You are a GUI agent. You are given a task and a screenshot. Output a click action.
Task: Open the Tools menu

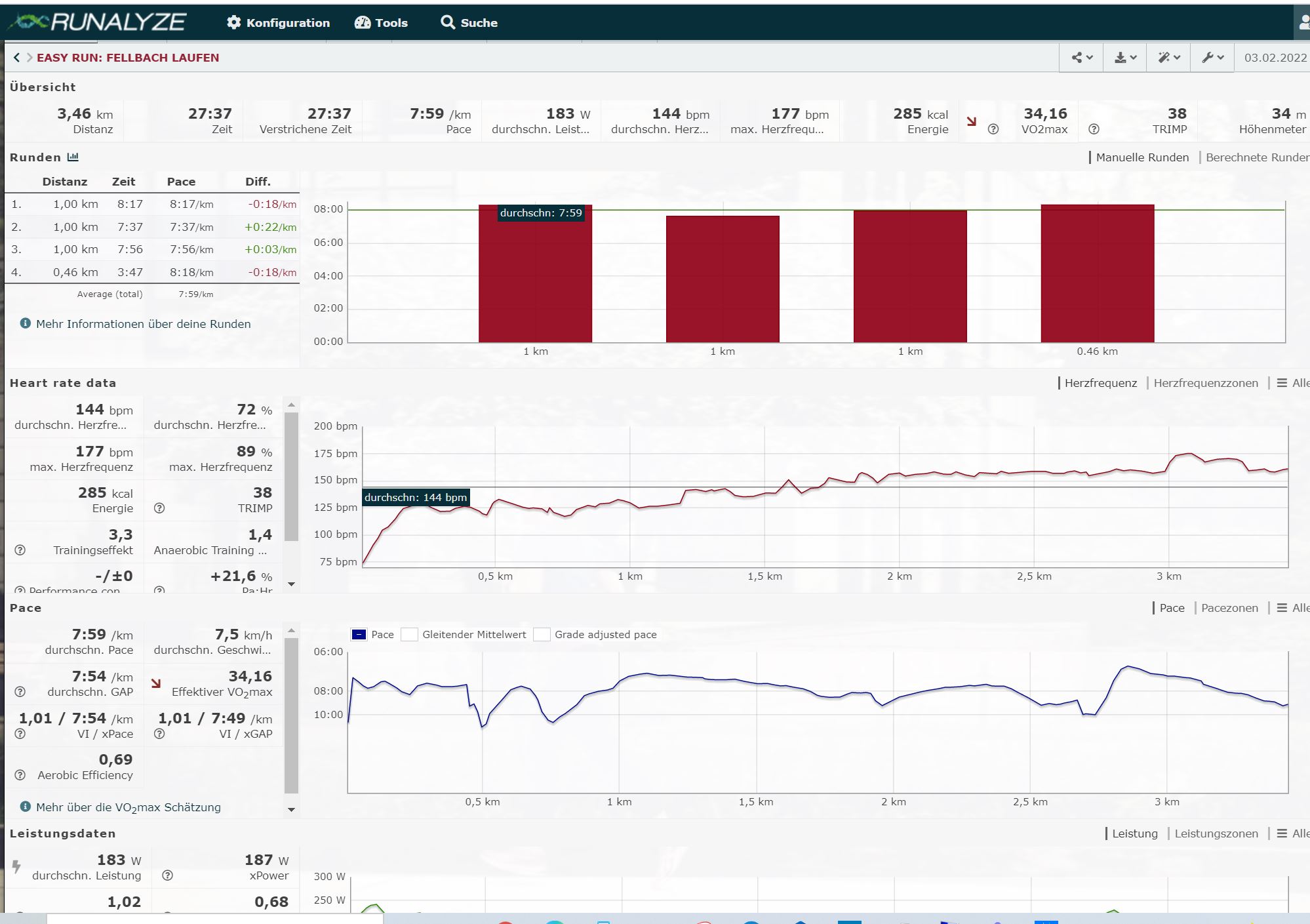[381, 23]
